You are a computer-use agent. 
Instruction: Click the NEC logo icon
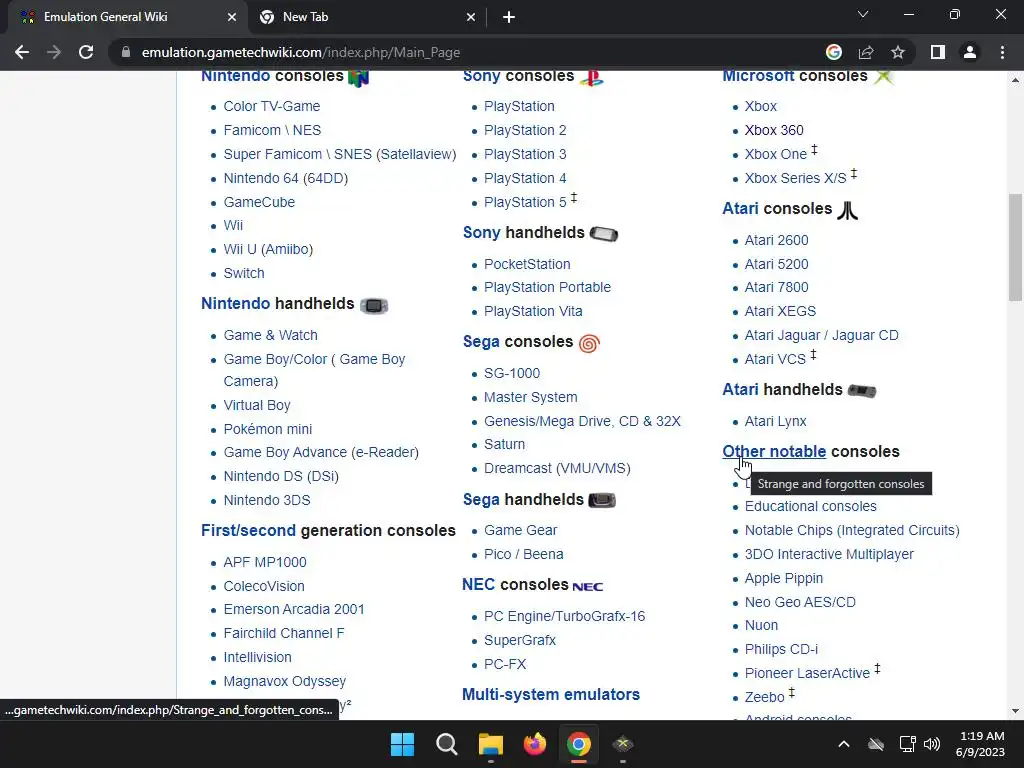(x=588, y=586)
